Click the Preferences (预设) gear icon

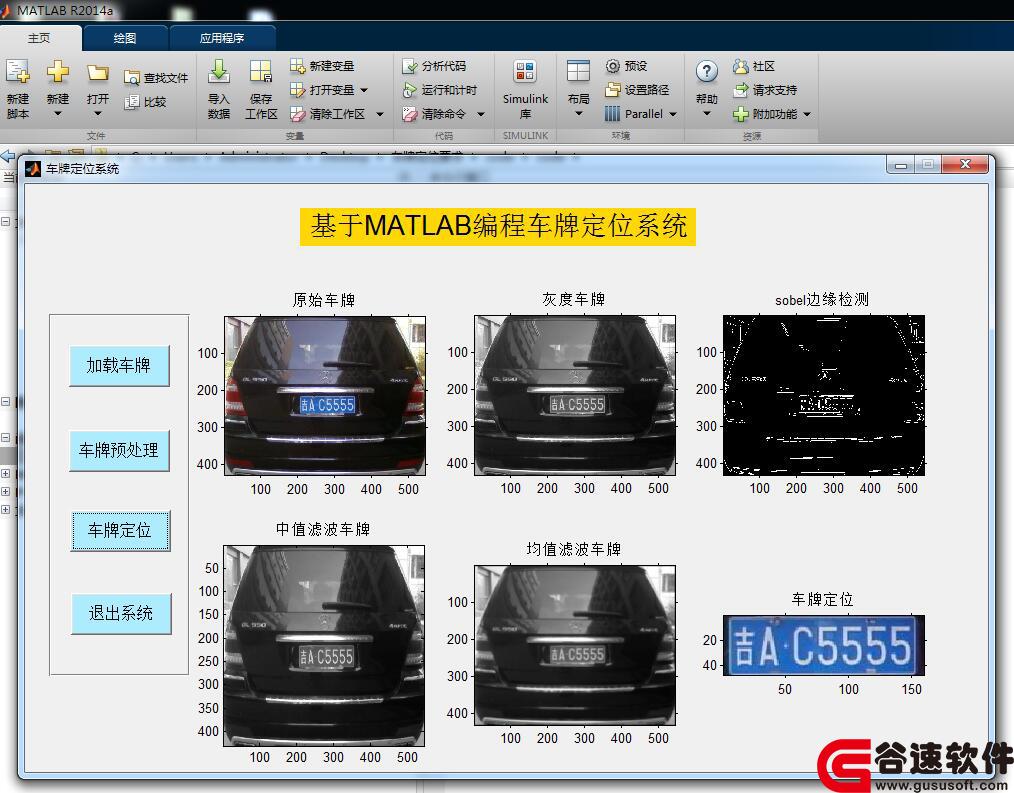coord(612,66)
